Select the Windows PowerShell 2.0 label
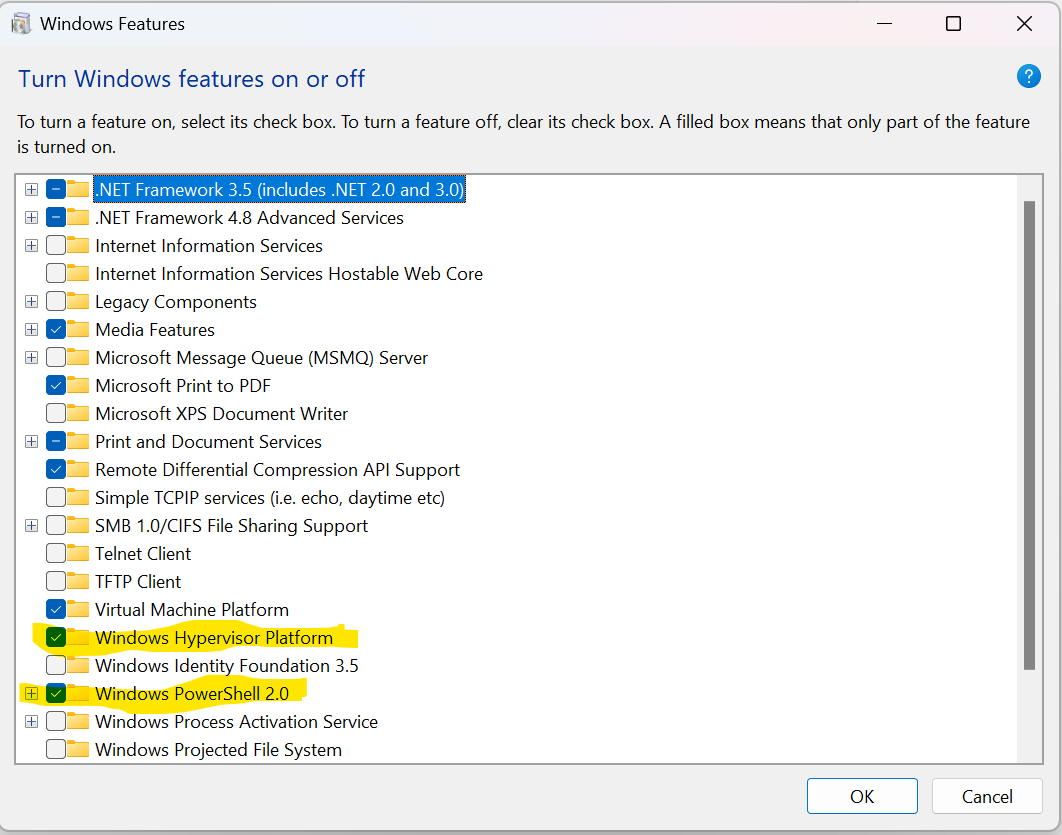Viewport: 1062px width, 835px height. pos(192,693)
